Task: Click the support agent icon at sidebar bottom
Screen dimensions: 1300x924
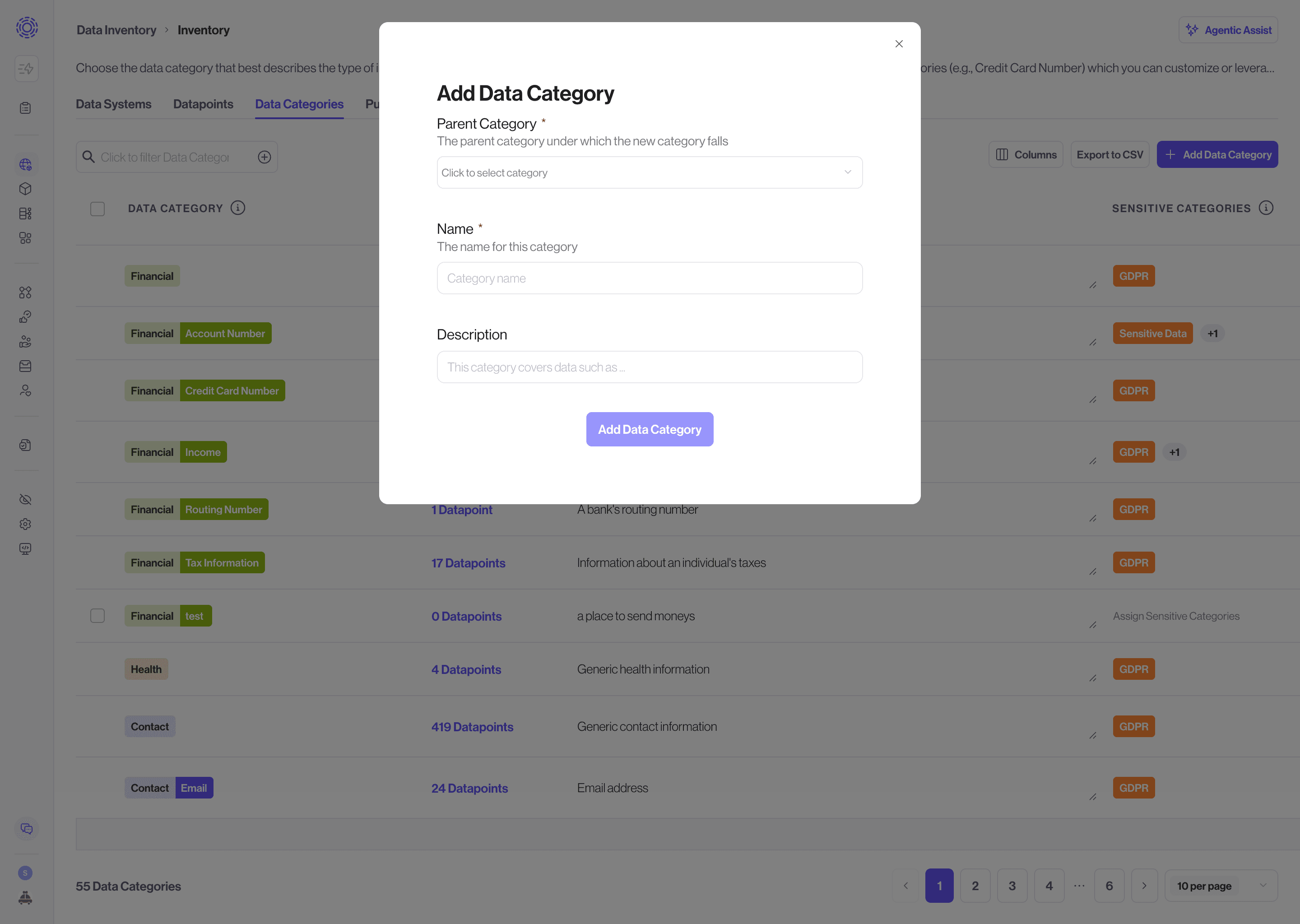Action: pyautogui.click(x=26, y=898)
